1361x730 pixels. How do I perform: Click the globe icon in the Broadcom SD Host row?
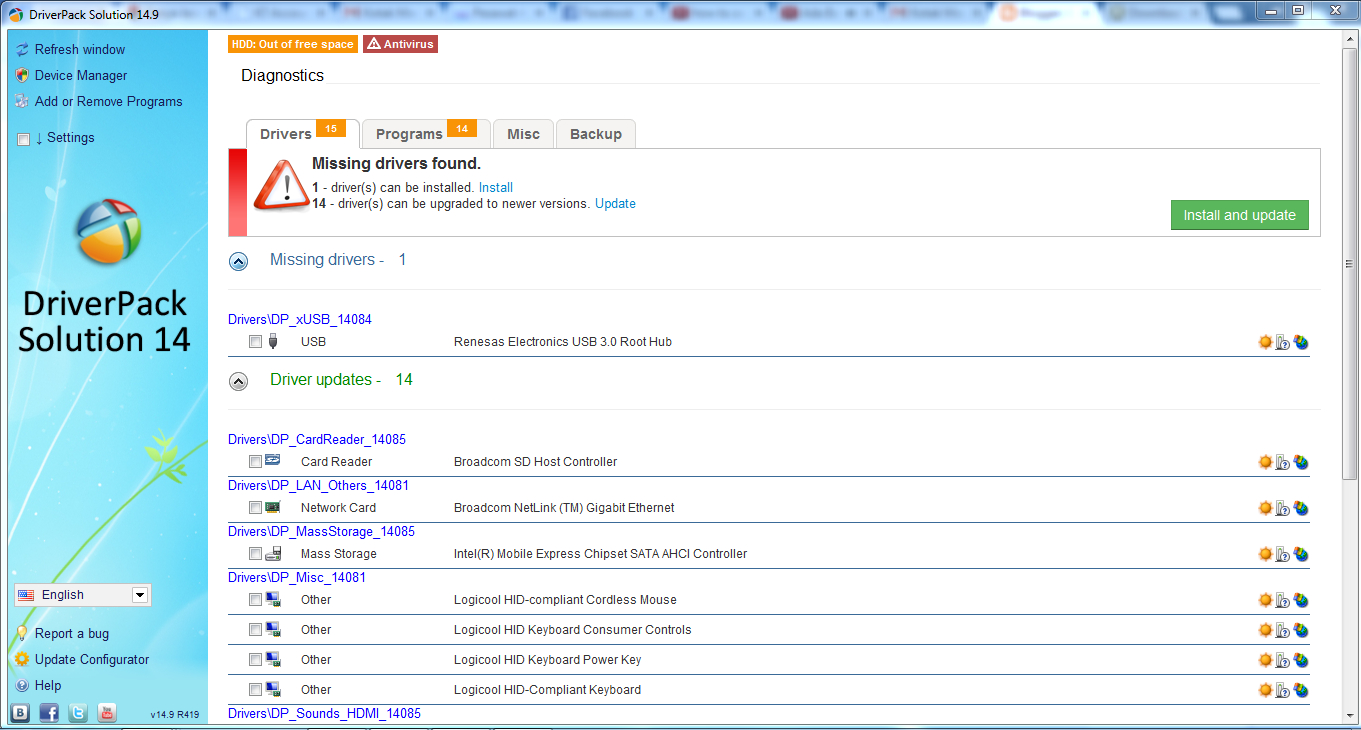pyautogui.click(x=1301, y=462)
